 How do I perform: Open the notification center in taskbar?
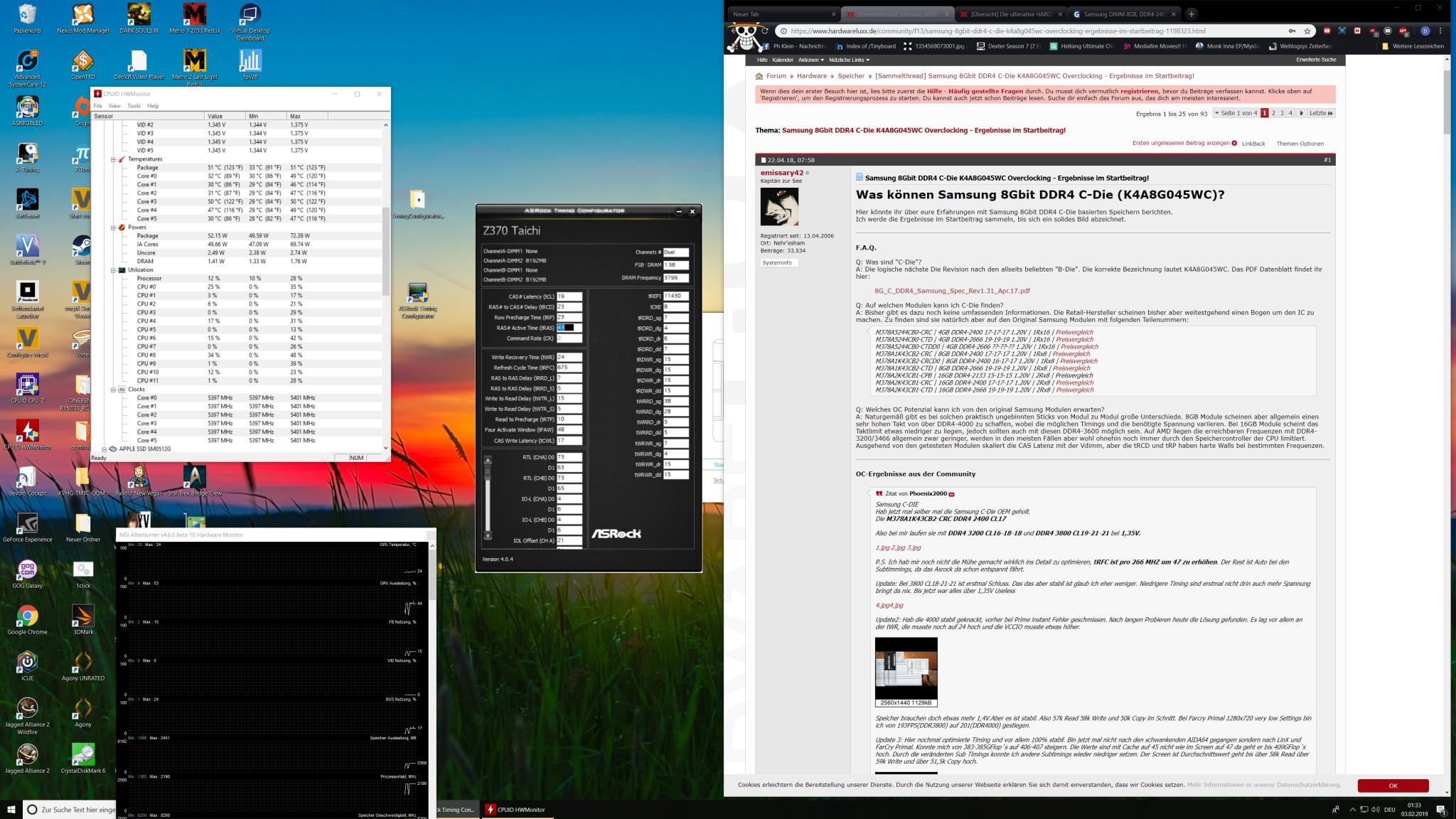(1441, 809)
